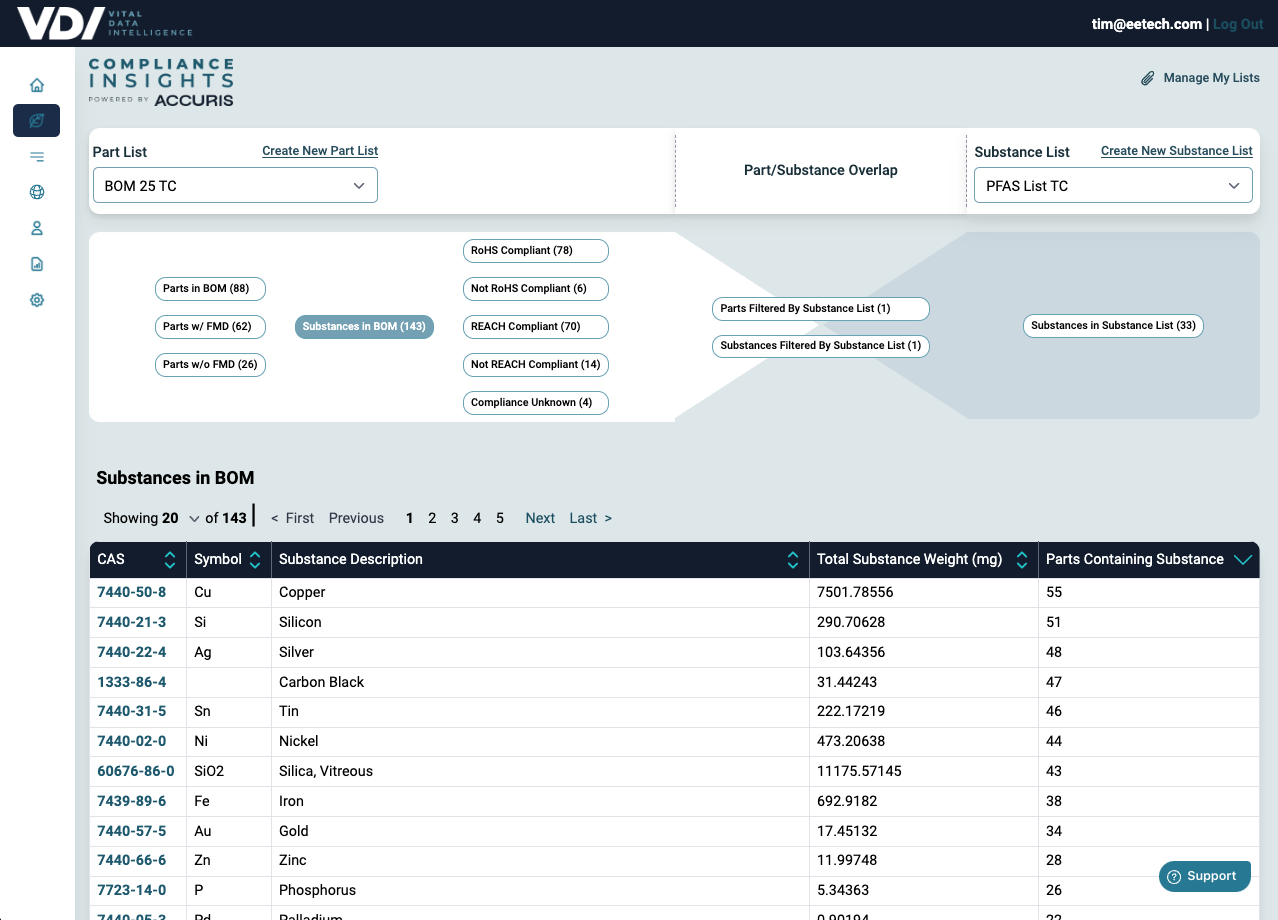Go to page 5
The image size is (1278, 920).
click(x=500, y=518)
